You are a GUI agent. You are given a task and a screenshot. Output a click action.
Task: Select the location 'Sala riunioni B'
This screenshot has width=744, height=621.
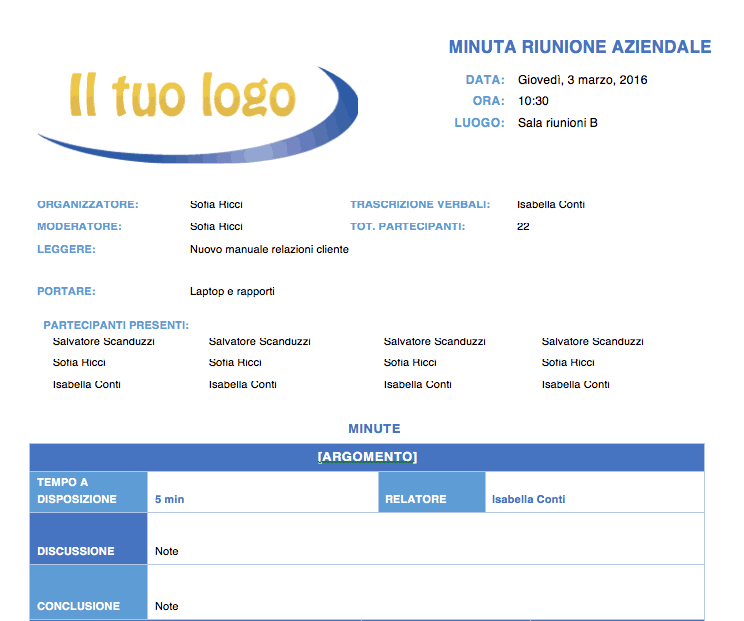(x=558, y=123)
